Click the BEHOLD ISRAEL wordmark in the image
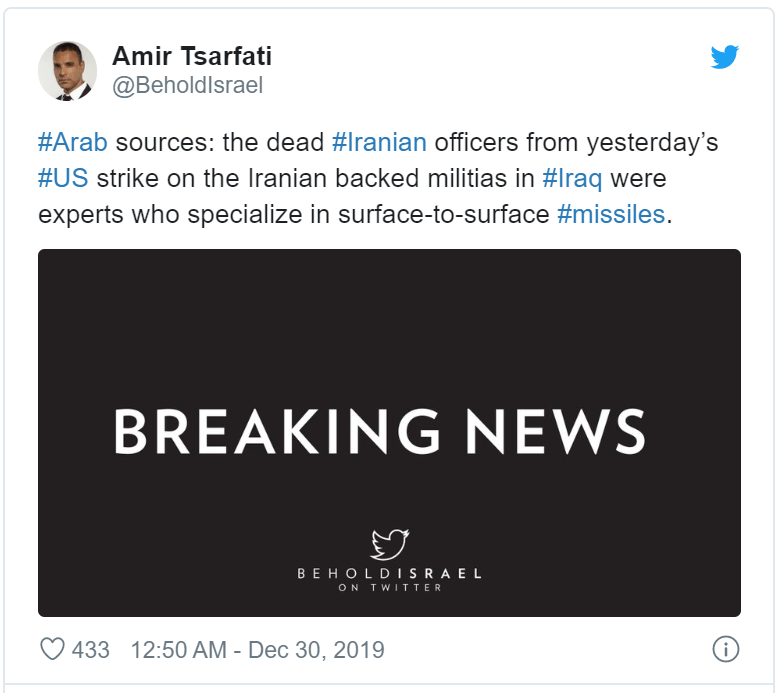 pos(389,574)
